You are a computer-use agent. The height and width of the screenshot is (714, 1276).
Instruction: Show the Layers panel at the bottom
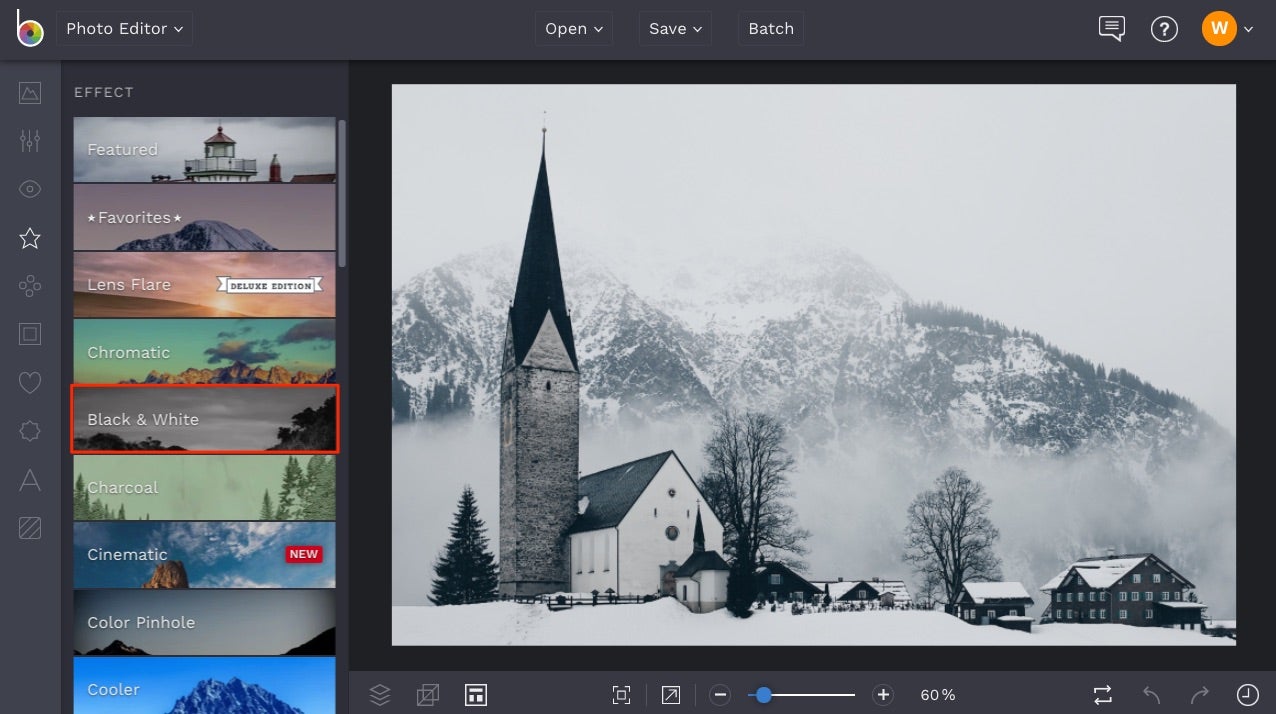click(379, 694)
